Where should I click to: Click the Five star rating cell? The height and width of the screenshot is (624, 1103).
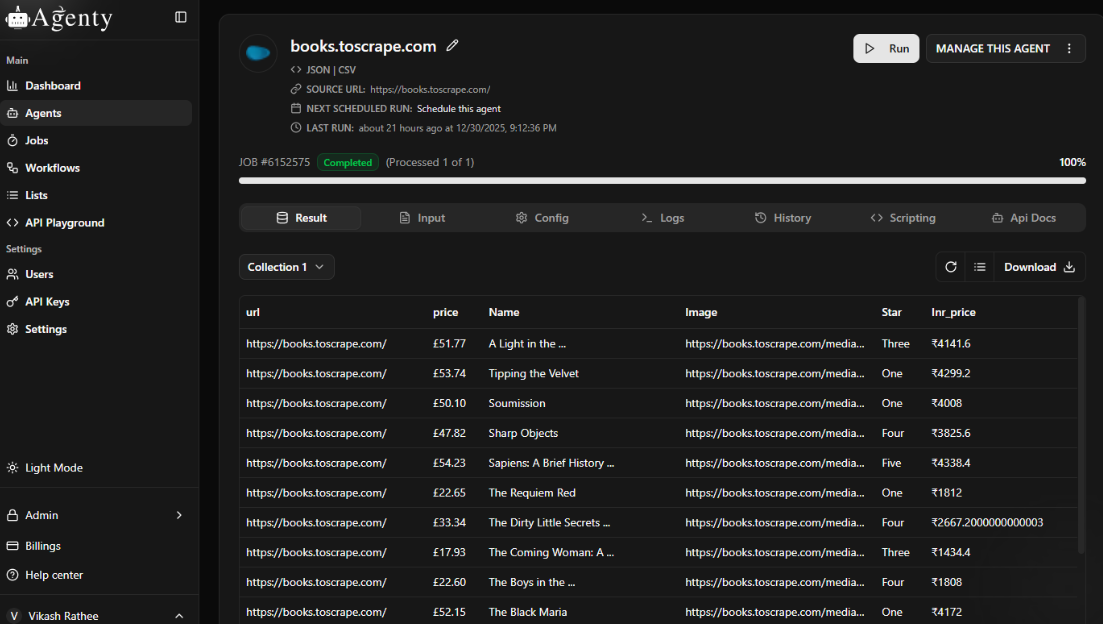click(x=891, y=463)
